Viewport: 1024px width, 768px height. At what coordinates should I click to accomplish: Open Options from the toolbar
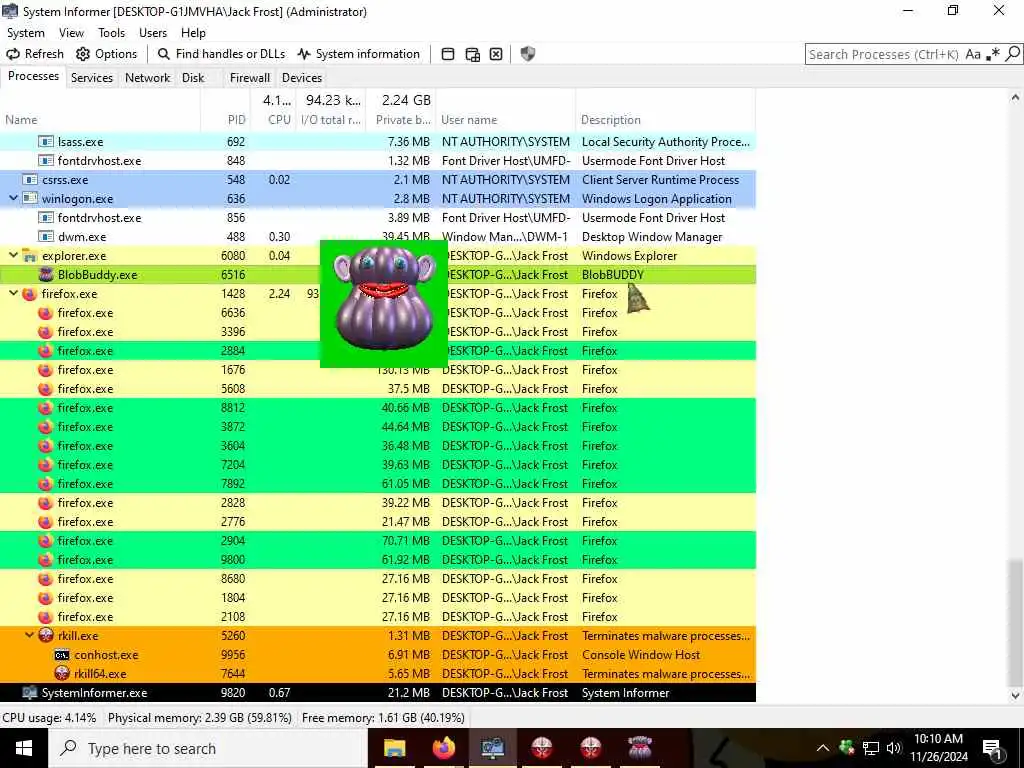click(106, 54)
